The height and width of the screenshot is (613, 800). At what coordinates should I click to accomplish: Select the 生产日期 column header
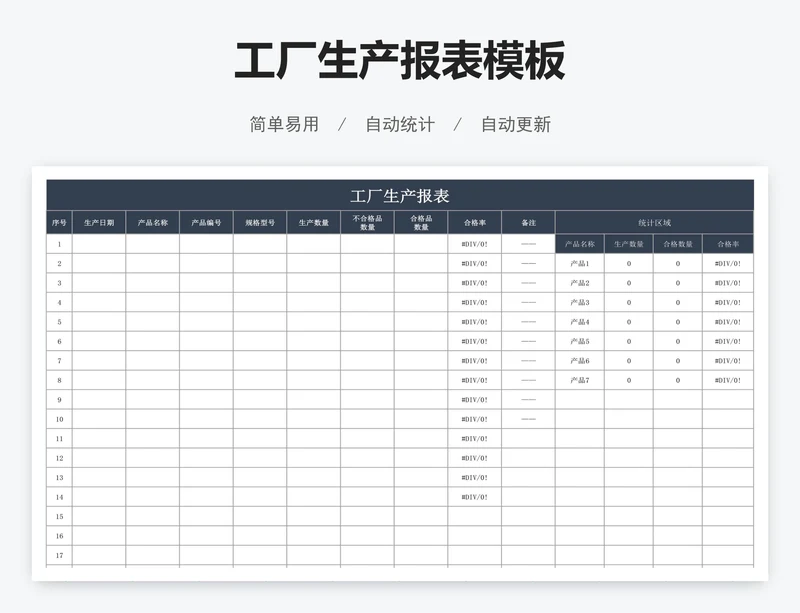(99, 223)
